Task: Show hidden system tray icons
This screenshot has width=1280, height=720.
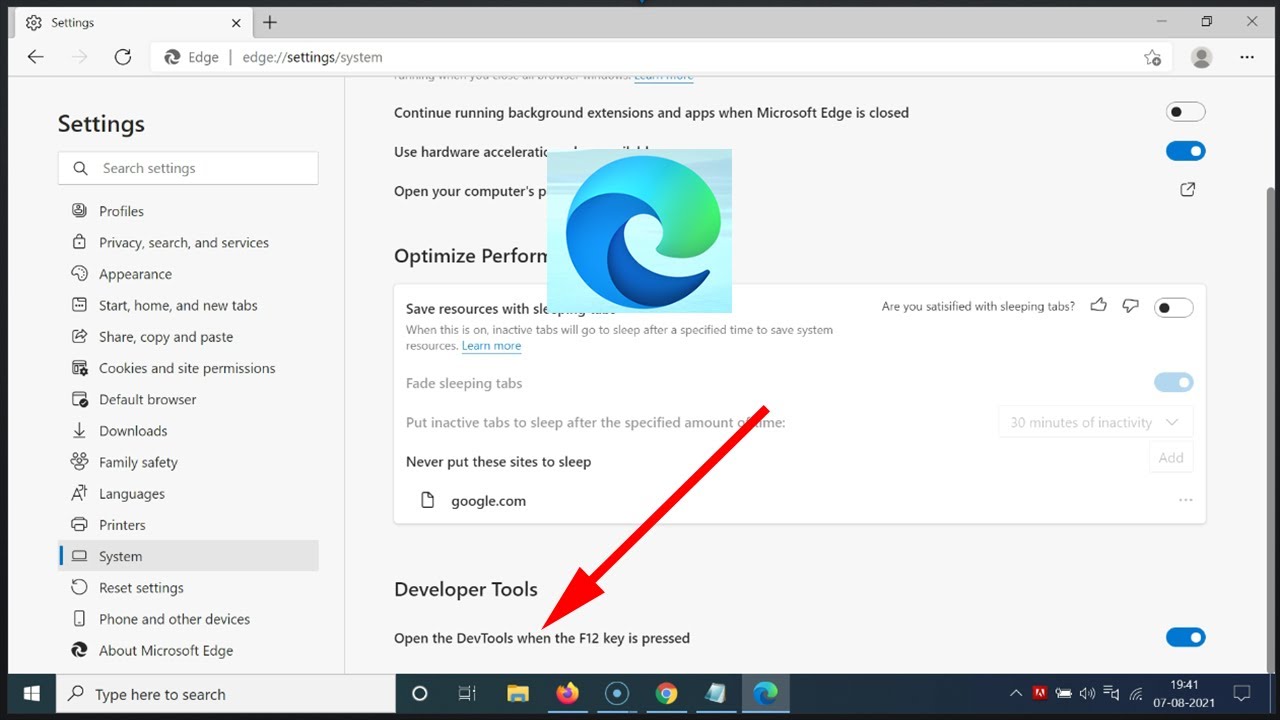Action: [x=1016, y=693]
